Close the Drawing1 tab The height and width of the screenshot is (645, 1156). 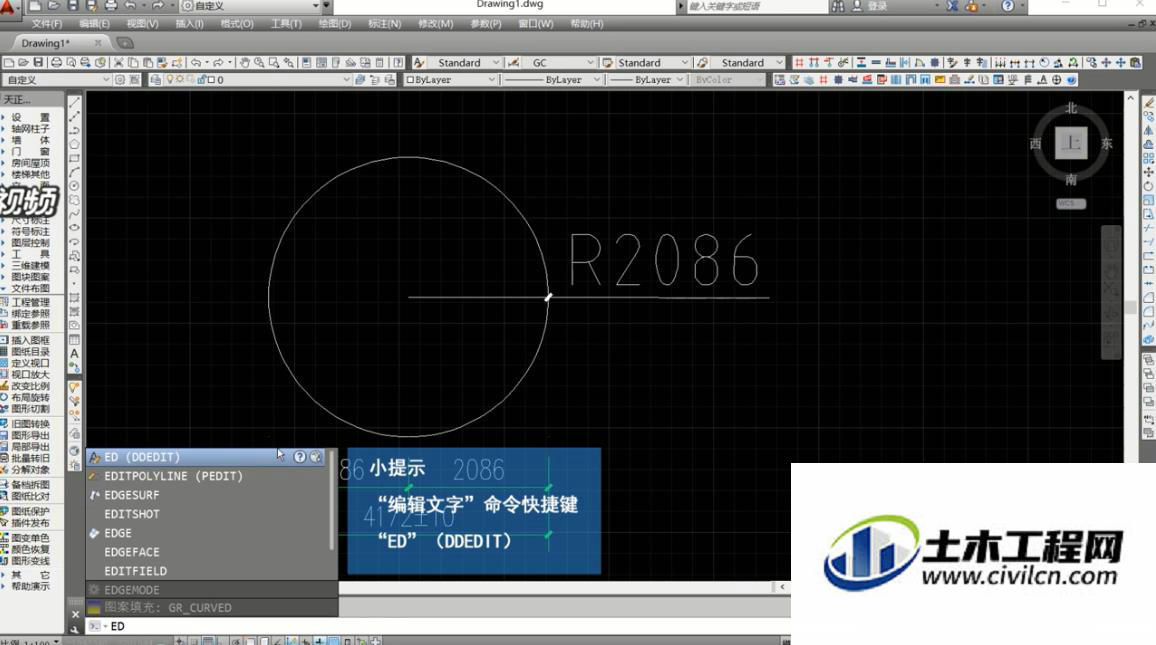tap(98, 43)
